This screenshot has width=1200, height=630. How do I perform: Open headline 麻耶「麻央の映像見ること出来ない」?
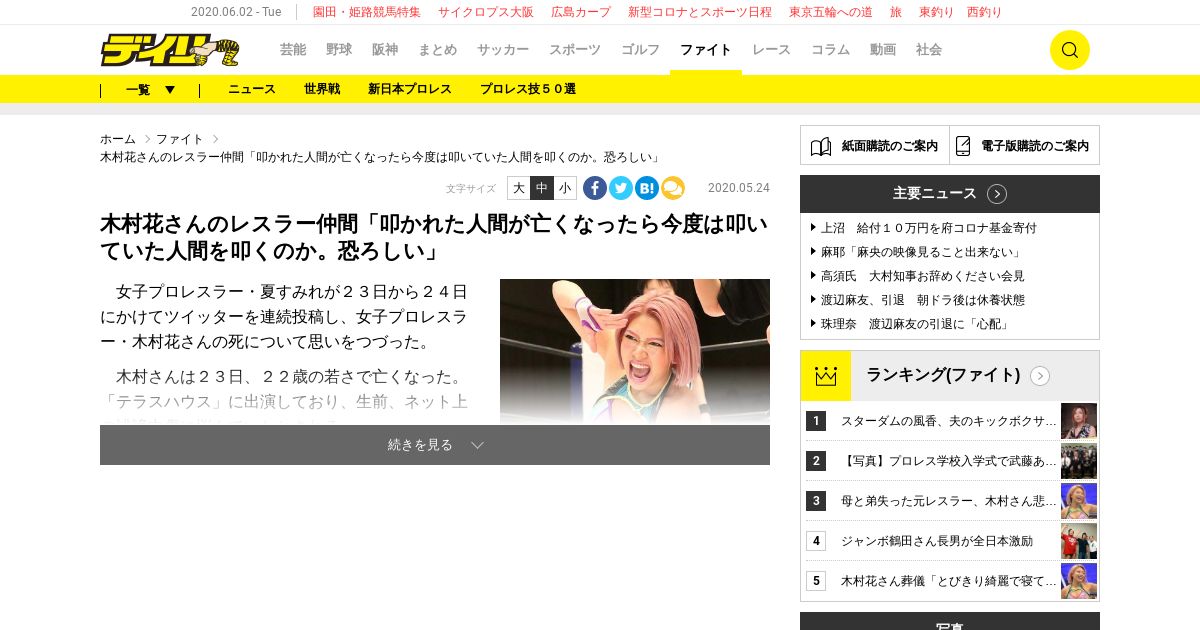coord(921,252)
